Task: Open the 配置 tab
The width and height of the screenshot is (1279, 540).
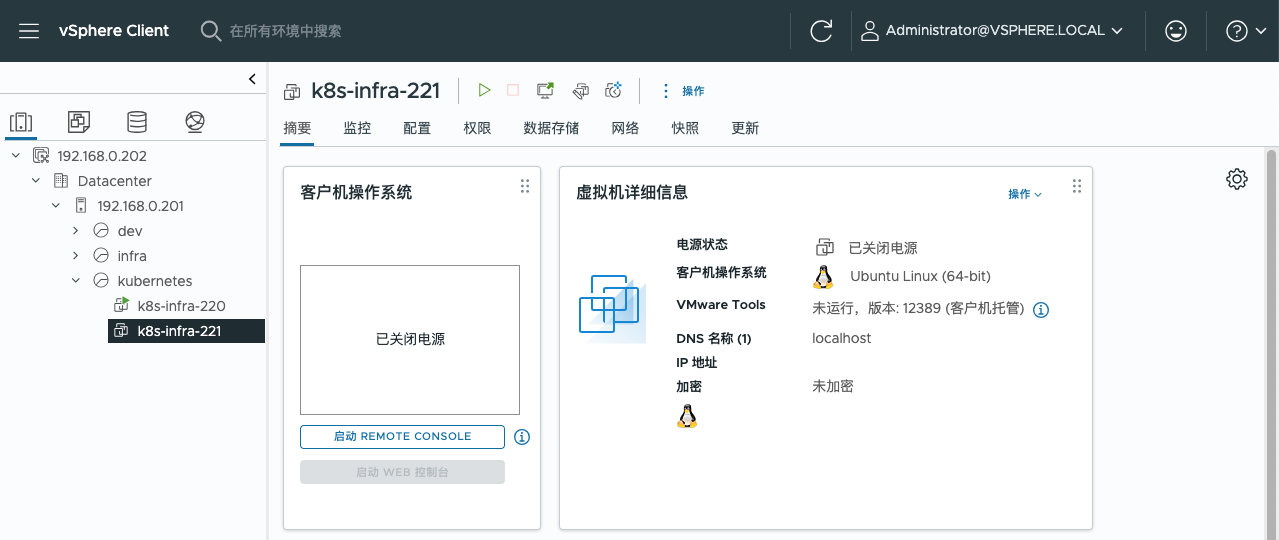Action: pyautogui.click(x=417, y=128)
